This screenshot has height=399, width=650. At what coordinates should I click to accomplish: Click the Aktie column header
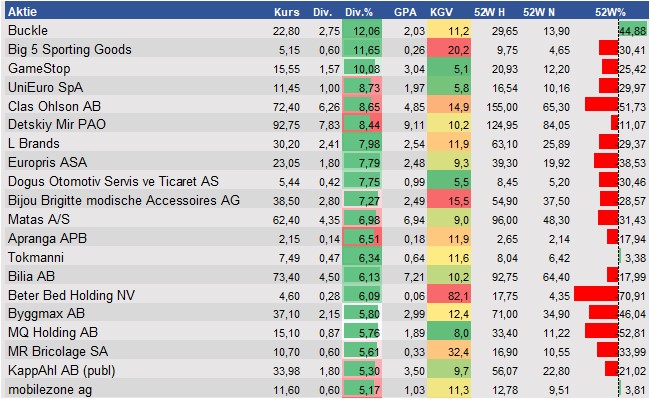pyautogui.click(x=22, y=12)
